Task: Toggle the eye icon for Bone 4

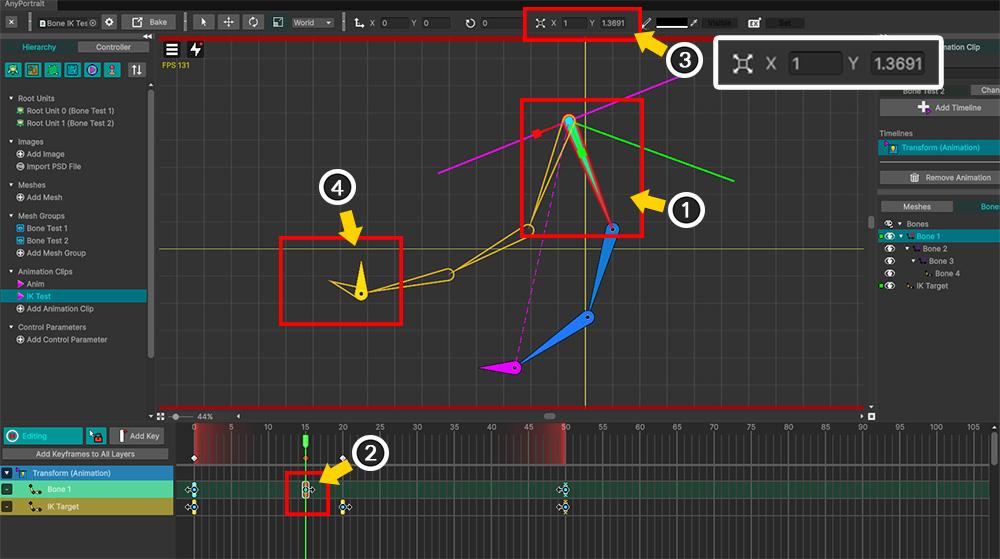Action: [x=890, y=273]
